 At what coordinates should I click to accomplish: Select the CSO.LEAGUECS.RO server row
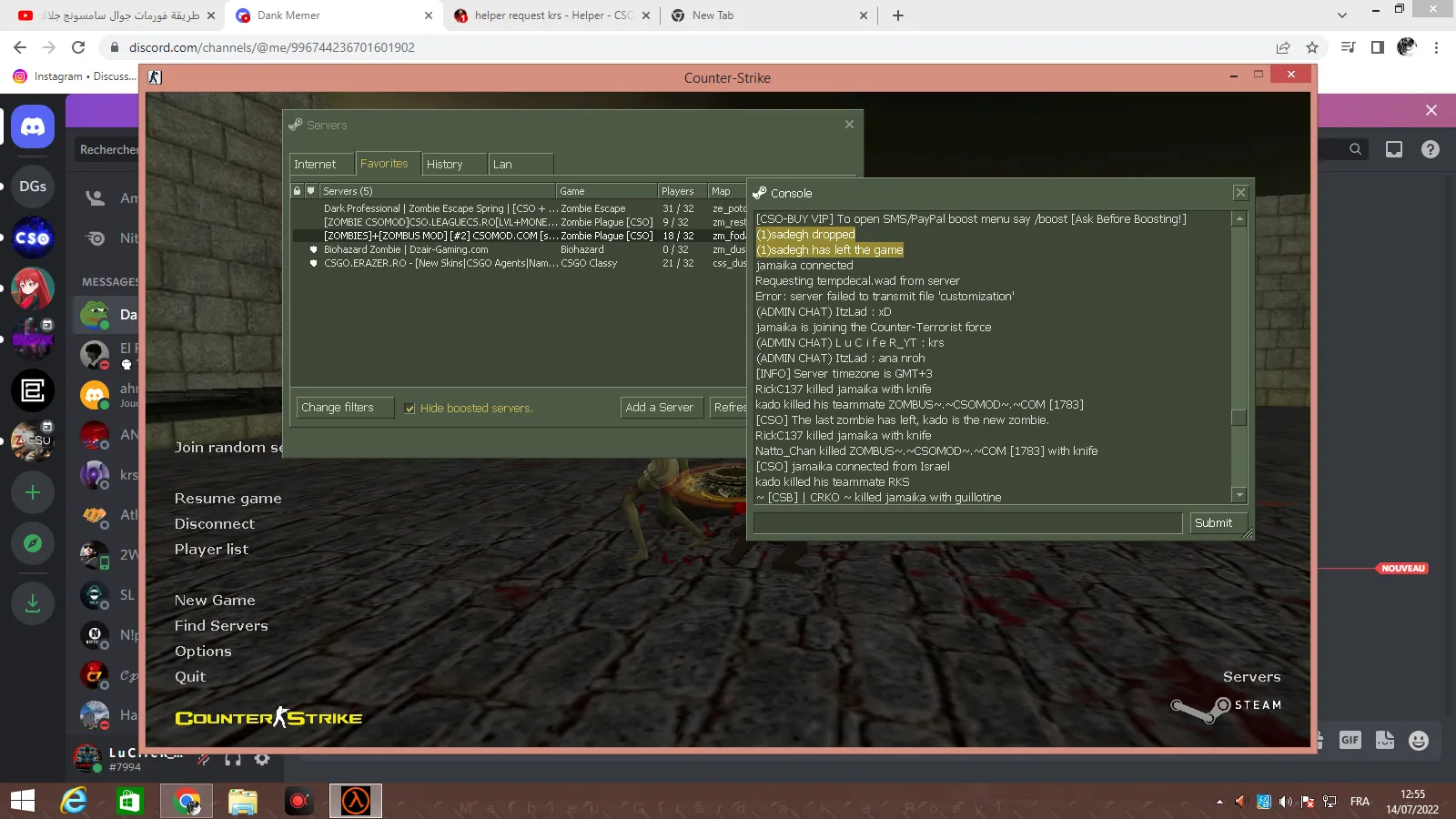tap(519, 222)
